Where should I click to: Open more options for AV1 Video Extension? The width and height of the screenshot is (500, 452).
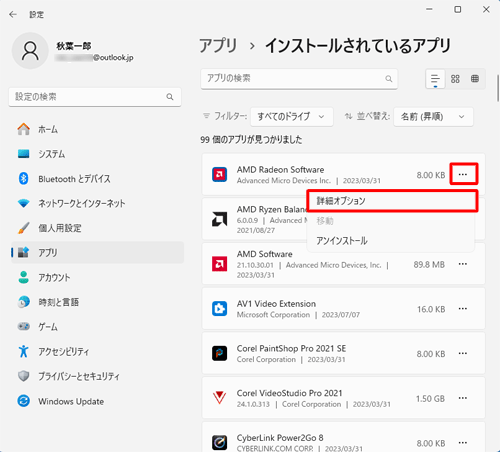[x=463, y=309]
